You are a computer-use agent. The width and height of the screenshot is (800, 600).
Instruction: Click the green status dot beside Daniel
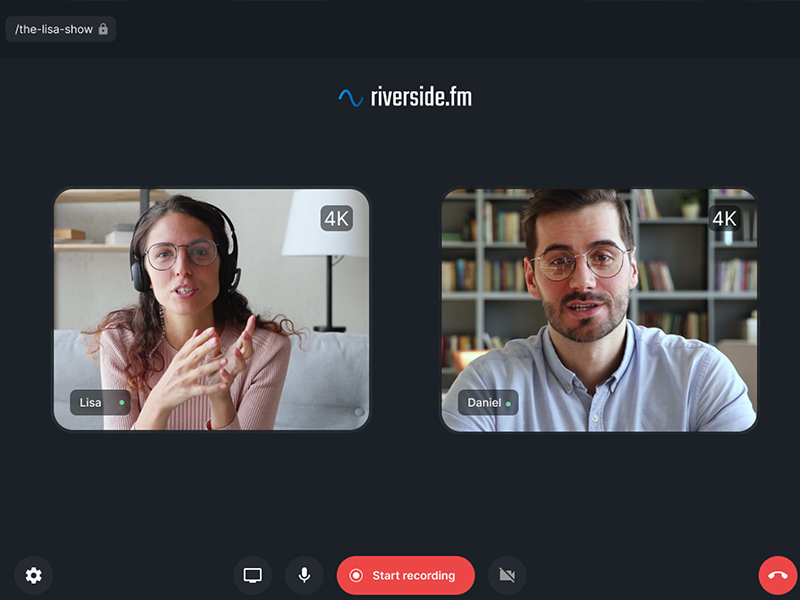coord(508,404)
